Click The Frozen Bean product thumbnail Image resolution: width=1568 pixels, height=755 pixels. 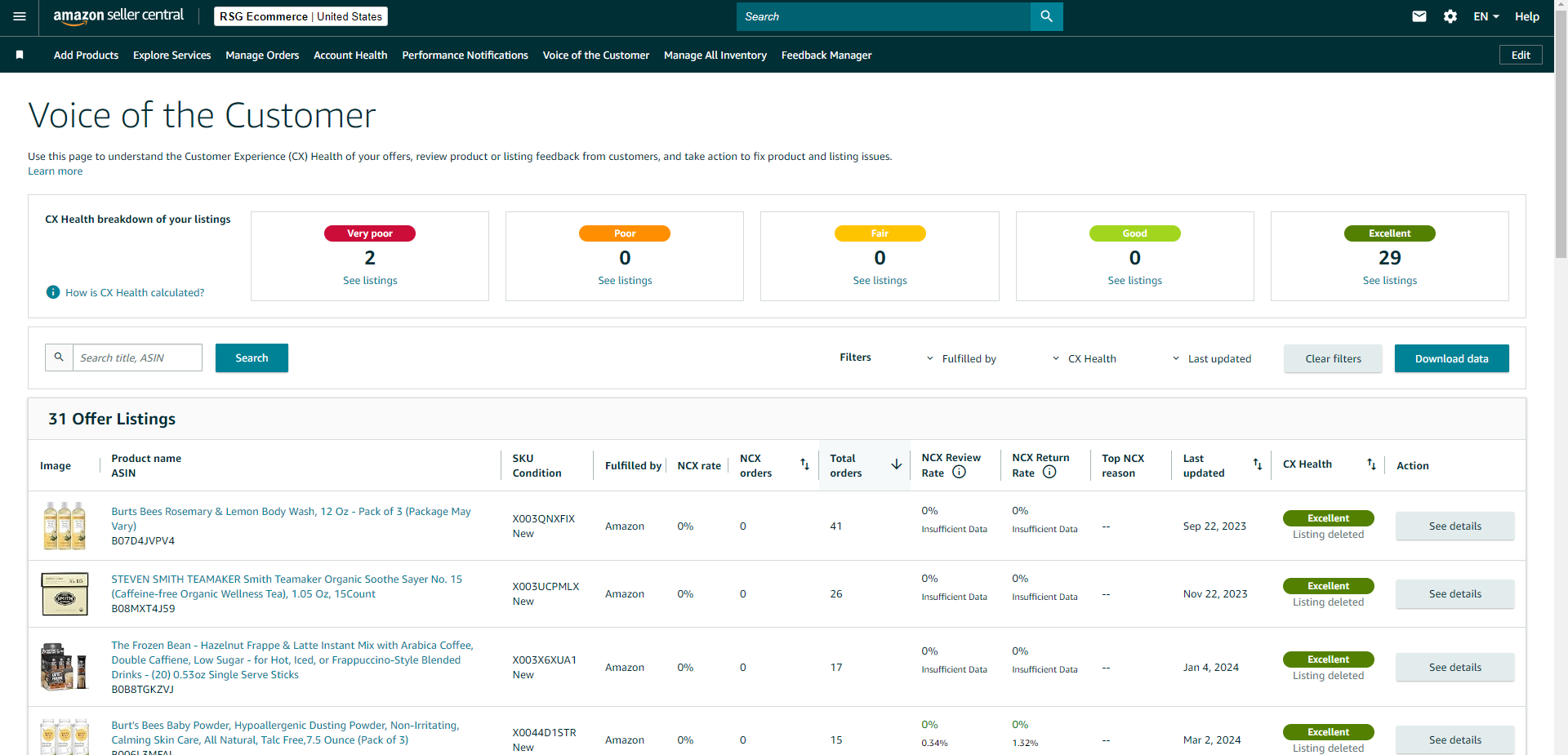65,667
